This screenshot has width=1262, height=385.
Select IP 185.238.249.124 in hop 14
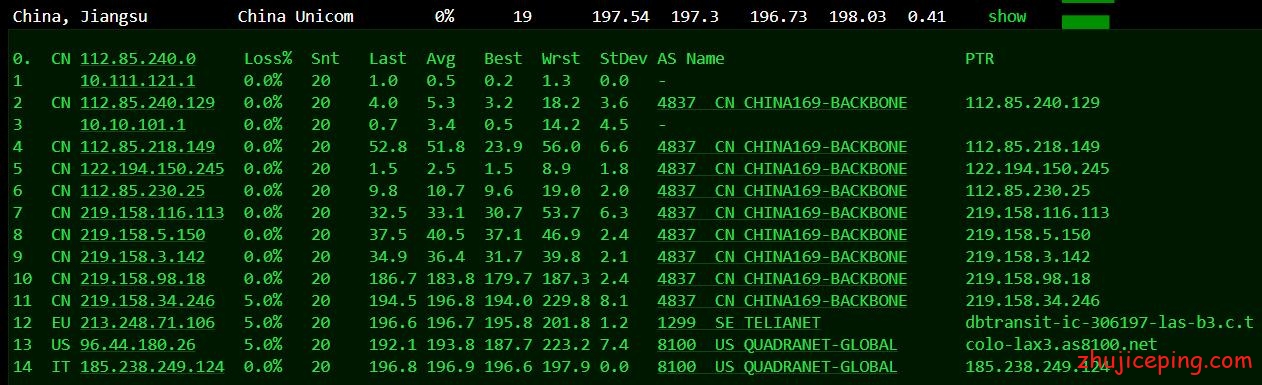pos(152,367)
